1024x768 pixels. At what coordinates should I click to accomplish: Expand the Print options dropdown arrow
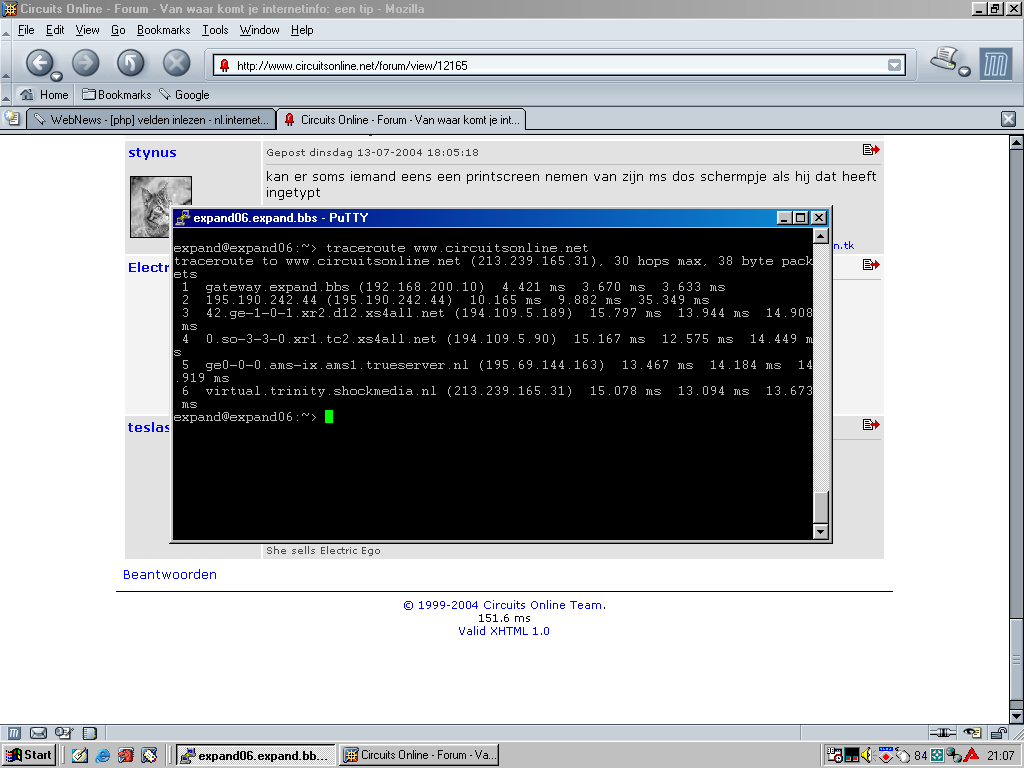point(964,72)
